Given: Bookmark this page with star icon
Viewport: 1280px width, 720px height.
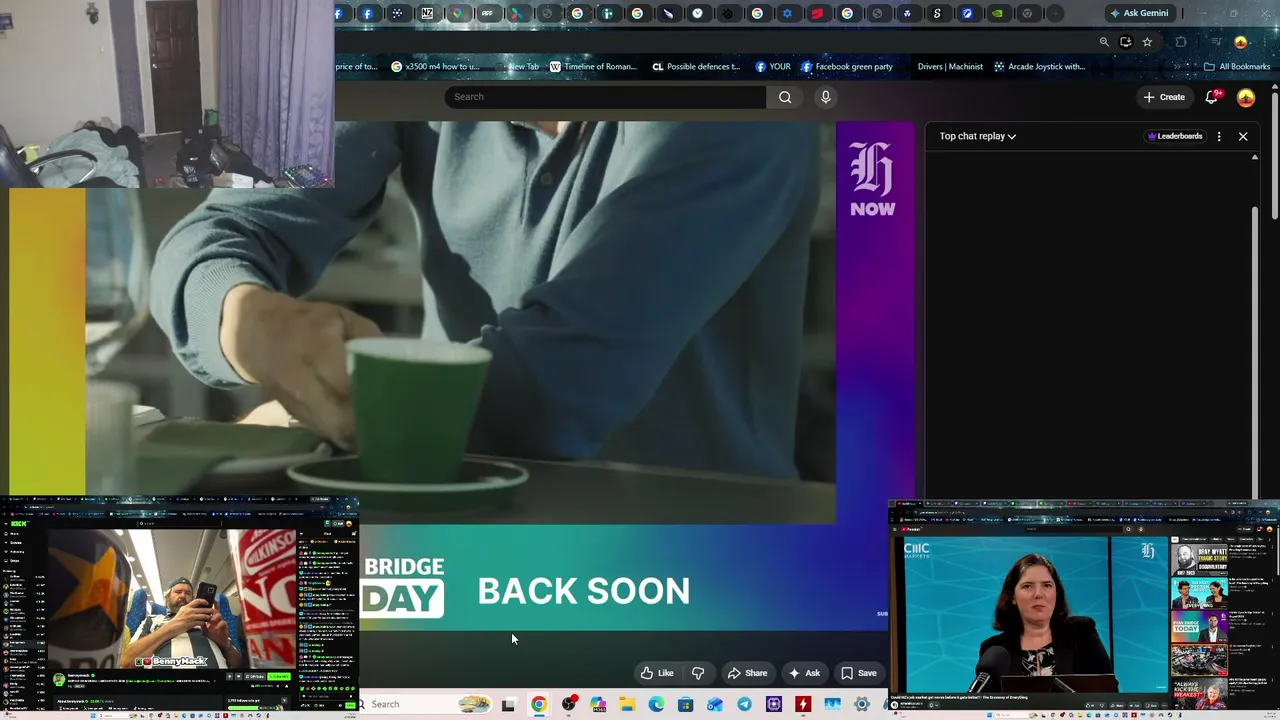Looking at the screenshot, I should pos(1147,42).
